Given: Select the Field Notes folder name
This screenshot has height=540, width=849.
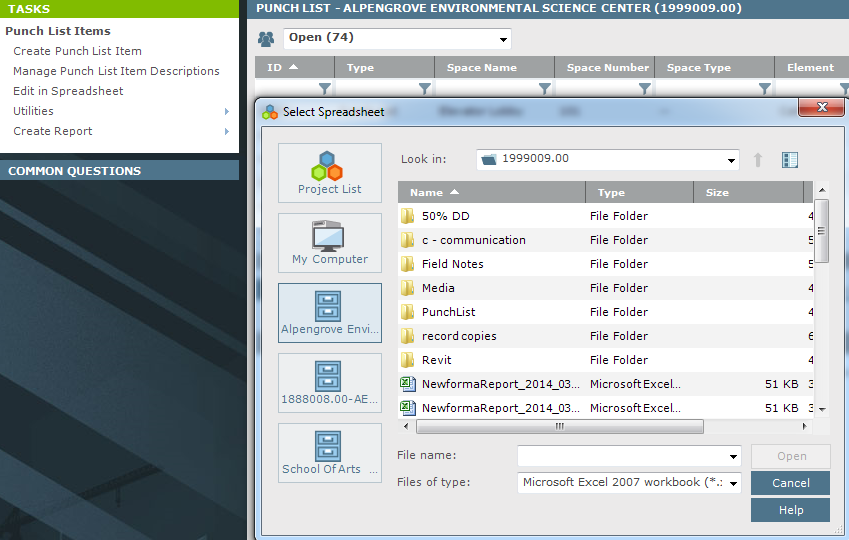Looking at the screenshot, I should click(453, 264).
